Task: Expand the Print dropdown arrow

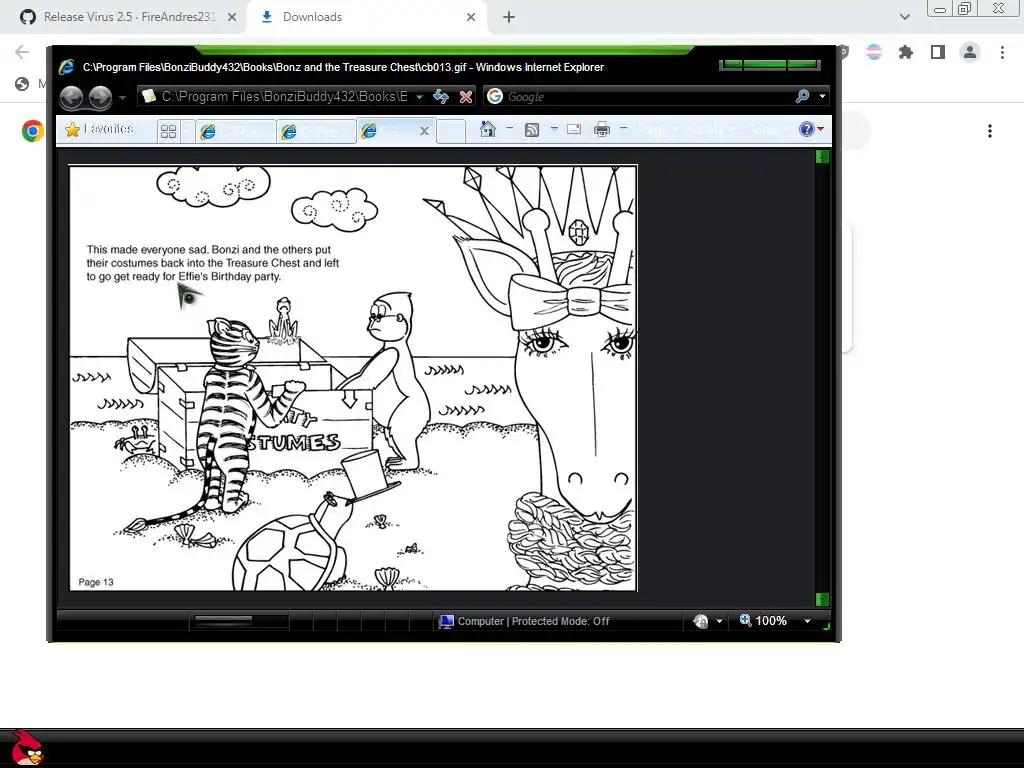Action: pyautogui.click(x=623, y=129)
